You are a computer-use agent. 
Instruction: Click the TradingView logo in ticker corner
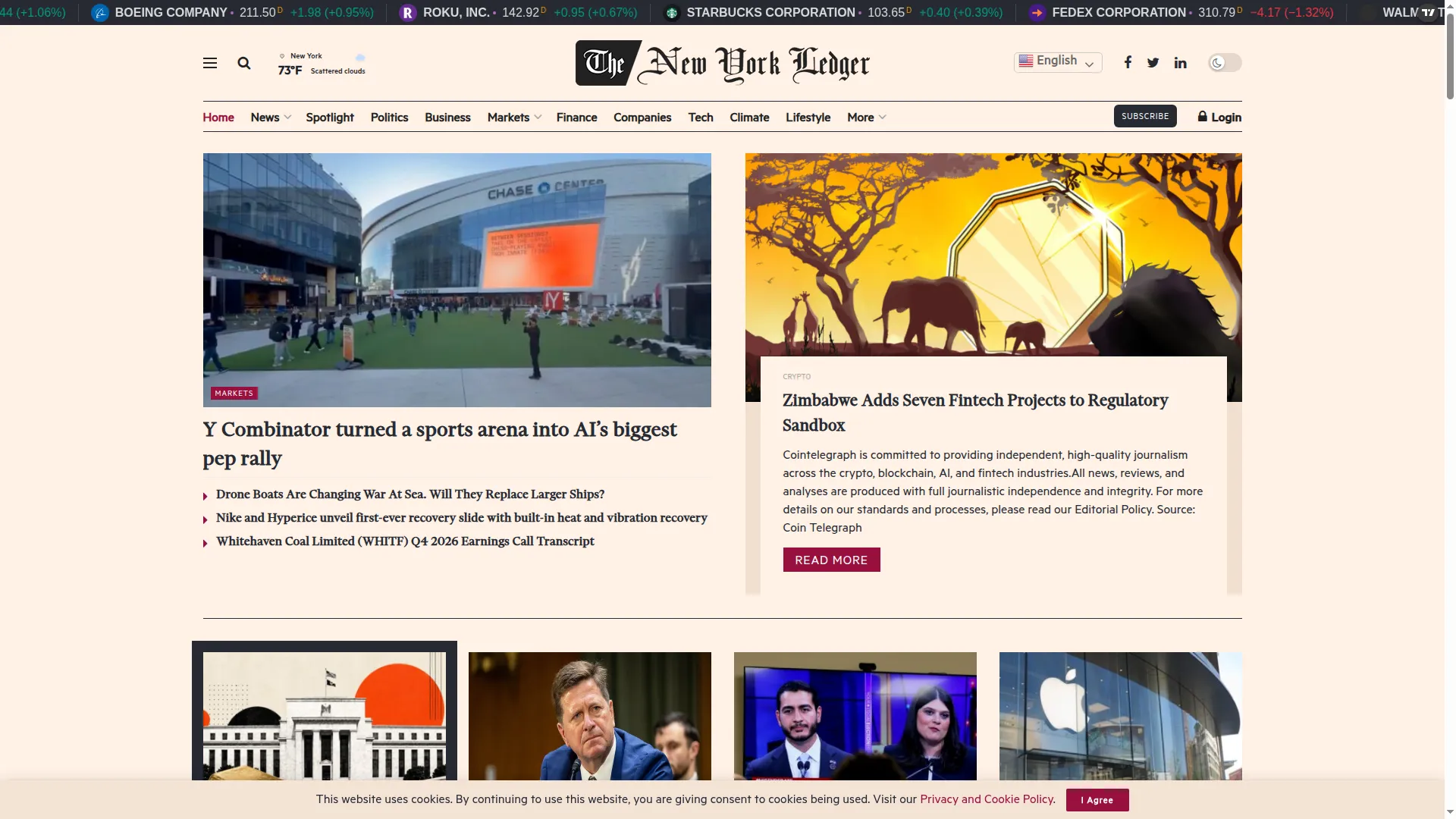(x=1429, y=12)
